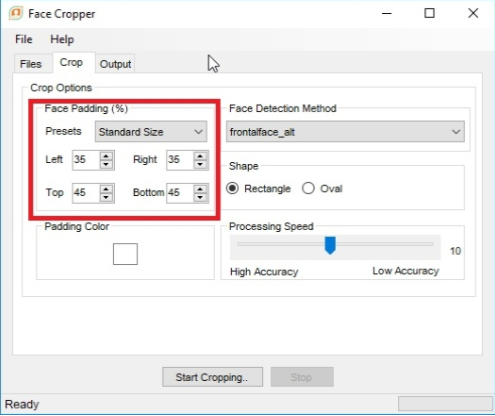
Task: Increase Top padding with up arrow
Action: pyautogui.click(x=106, y=189)
